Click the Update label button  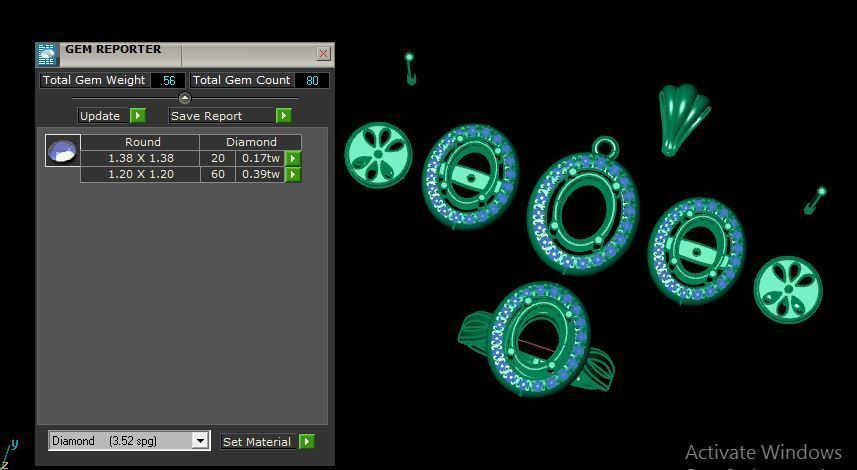(x=103, y=116)
